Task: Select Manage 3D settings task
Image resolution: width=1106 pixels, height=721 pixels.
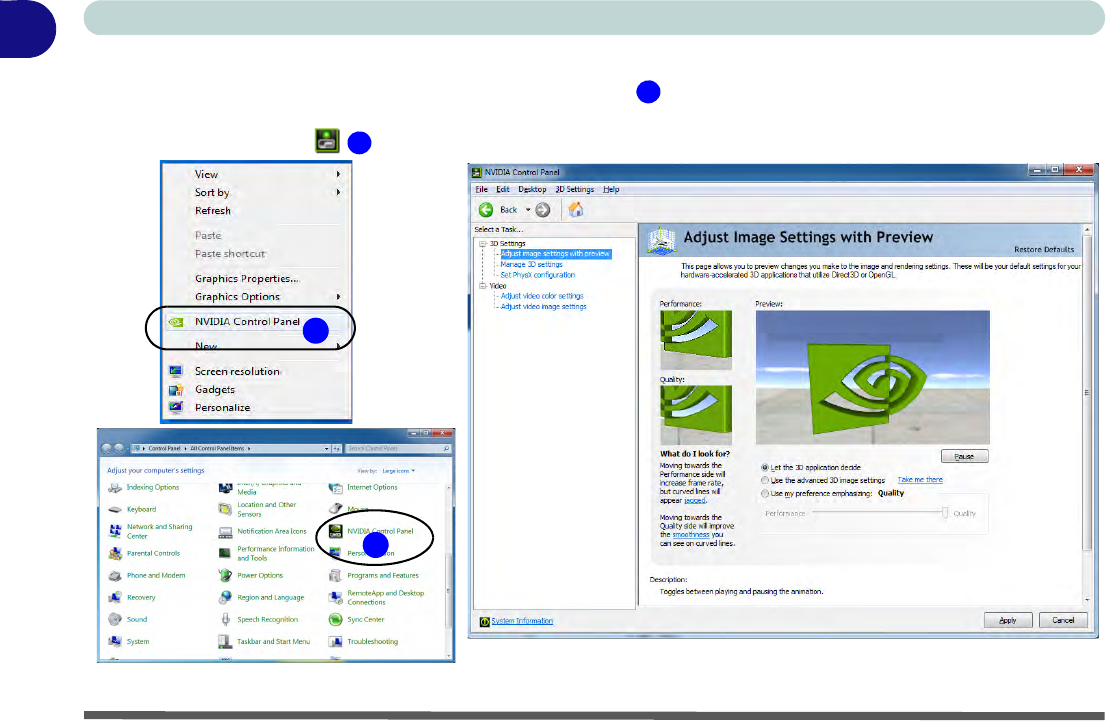Action: click(x=531, y=264)
